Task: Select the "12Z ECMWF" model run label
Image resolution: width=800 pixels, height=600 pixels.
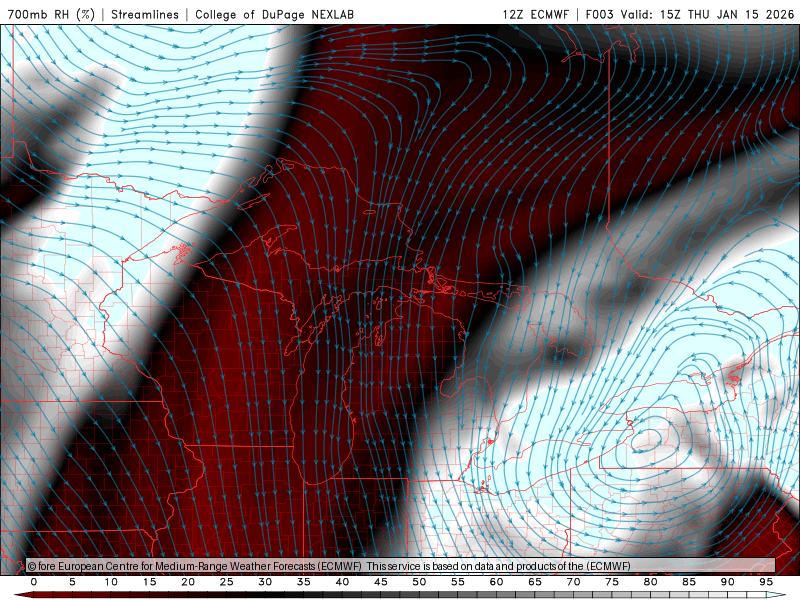Action: pyautogui.click(x=535, y=14)
